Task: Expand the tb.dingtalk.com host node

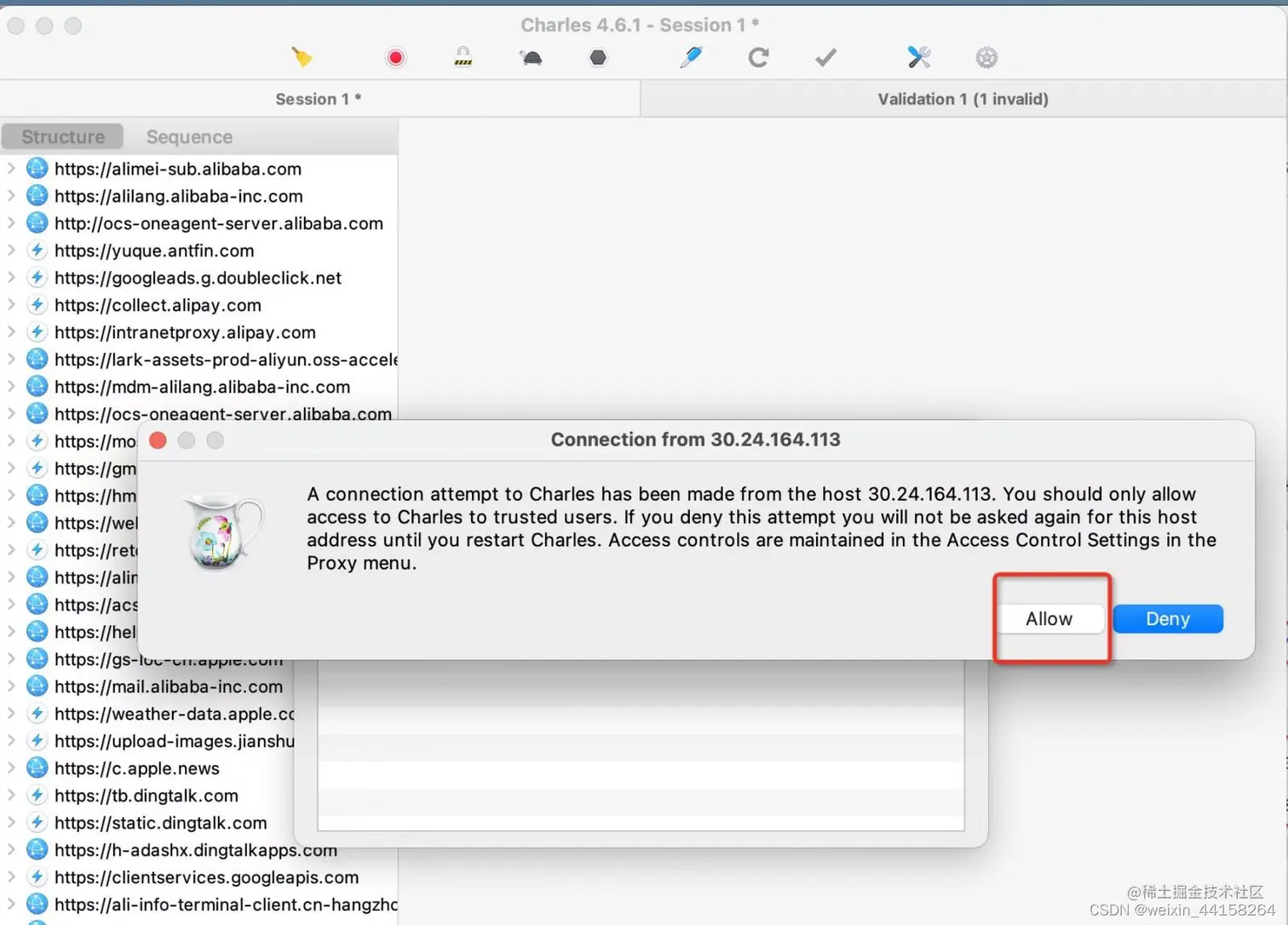Action: tap(11, 796)
